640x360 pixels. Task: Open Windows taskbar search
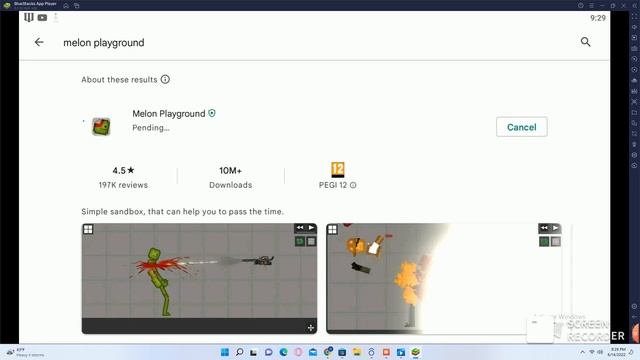click(240, 352)
